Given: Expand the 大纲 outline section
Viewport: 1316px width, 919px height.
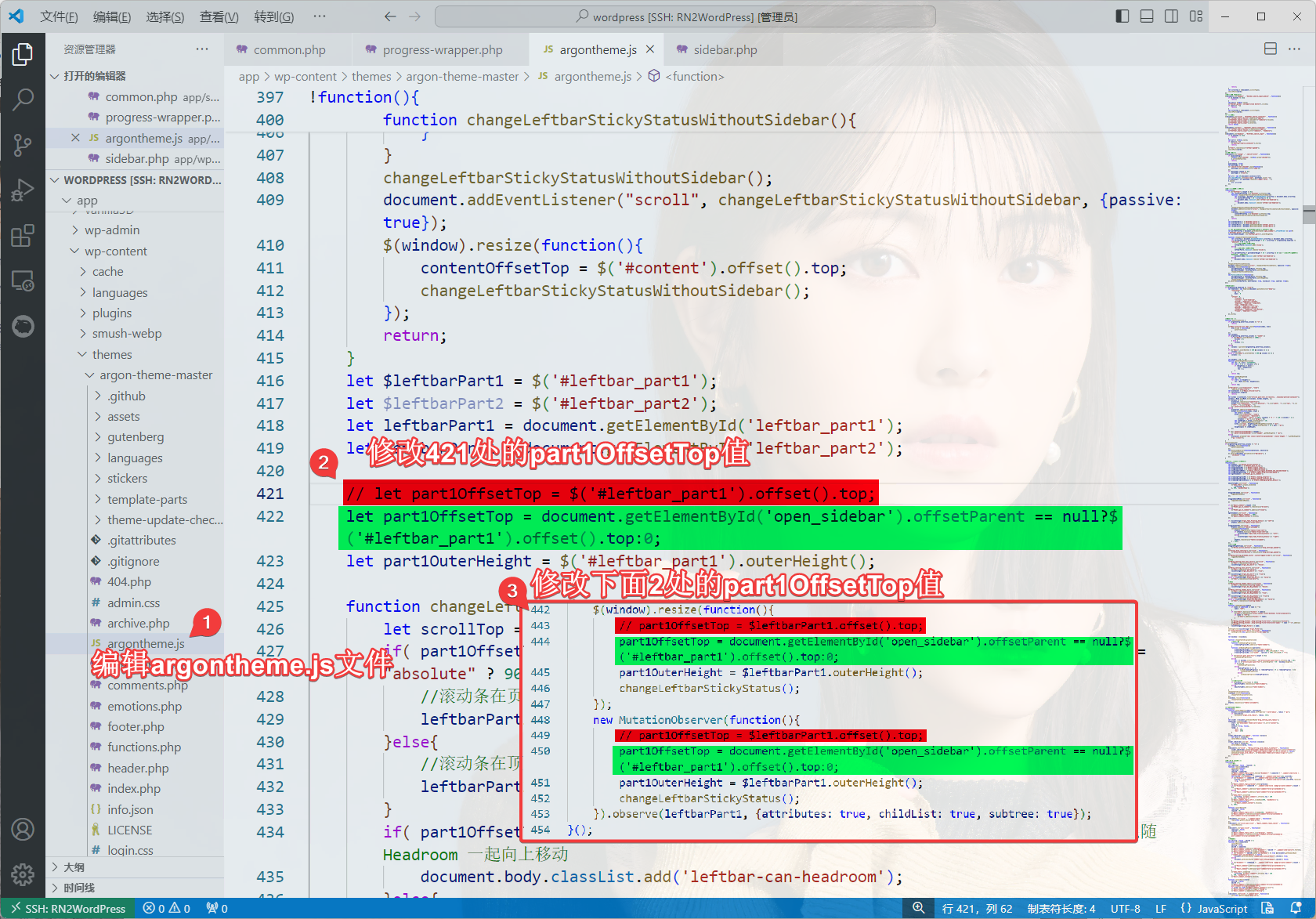Looking at the screenshot, I should click(x=74, y=867).
